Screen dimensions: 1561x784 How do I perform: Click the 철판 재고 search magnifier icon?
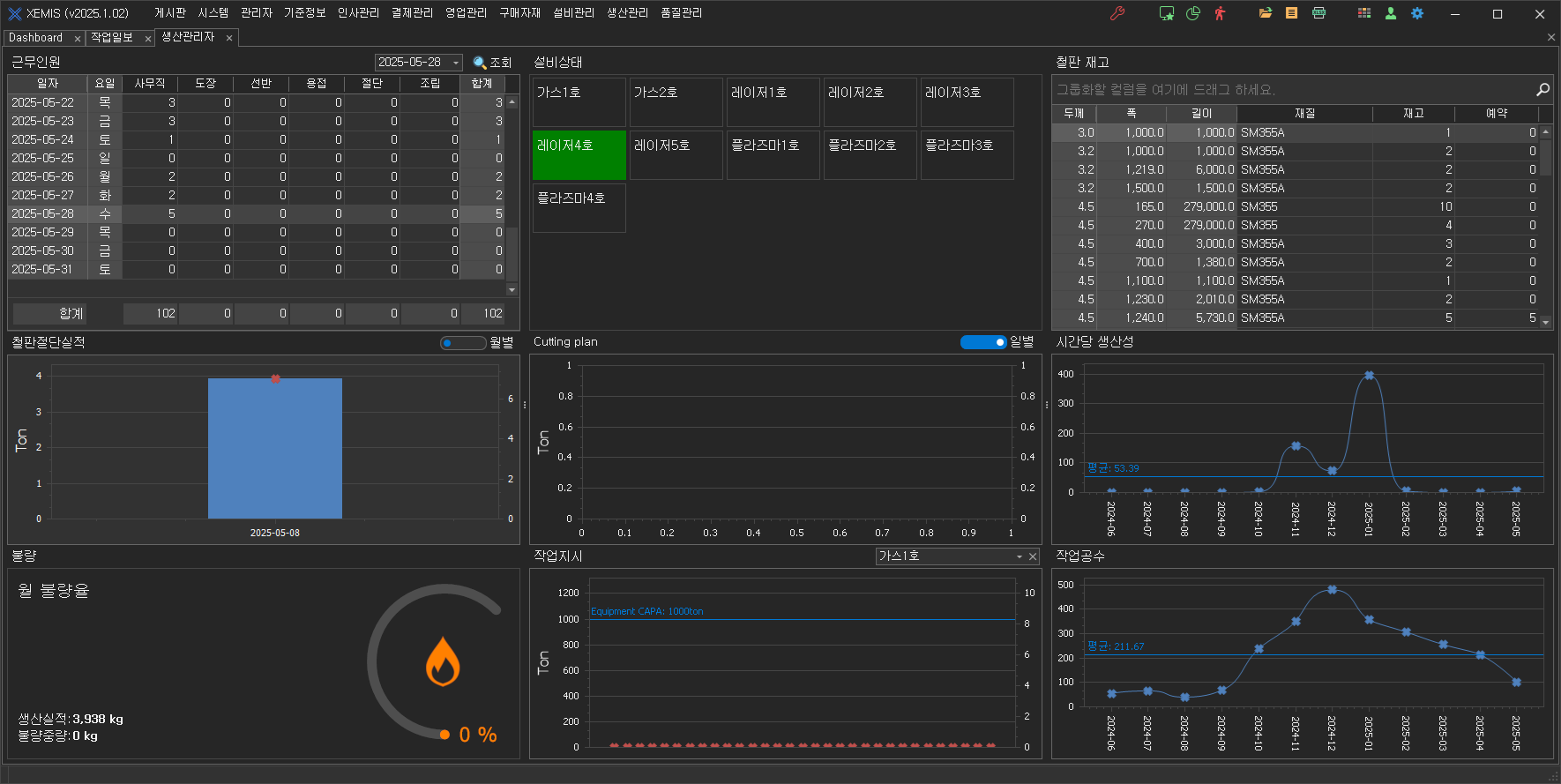click(x=1542, y=89)
